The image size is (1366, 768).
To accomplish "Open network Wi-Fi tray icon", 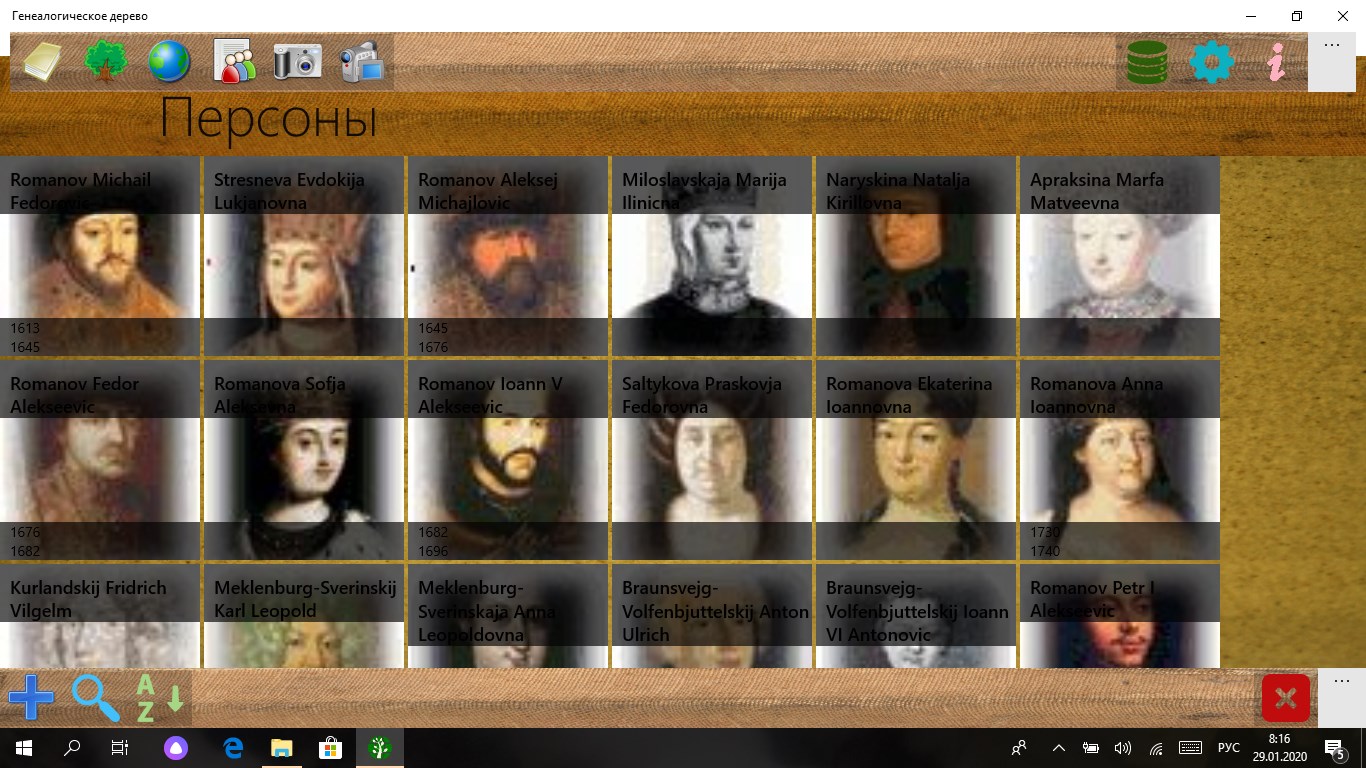I will (x=1156, y=748).
